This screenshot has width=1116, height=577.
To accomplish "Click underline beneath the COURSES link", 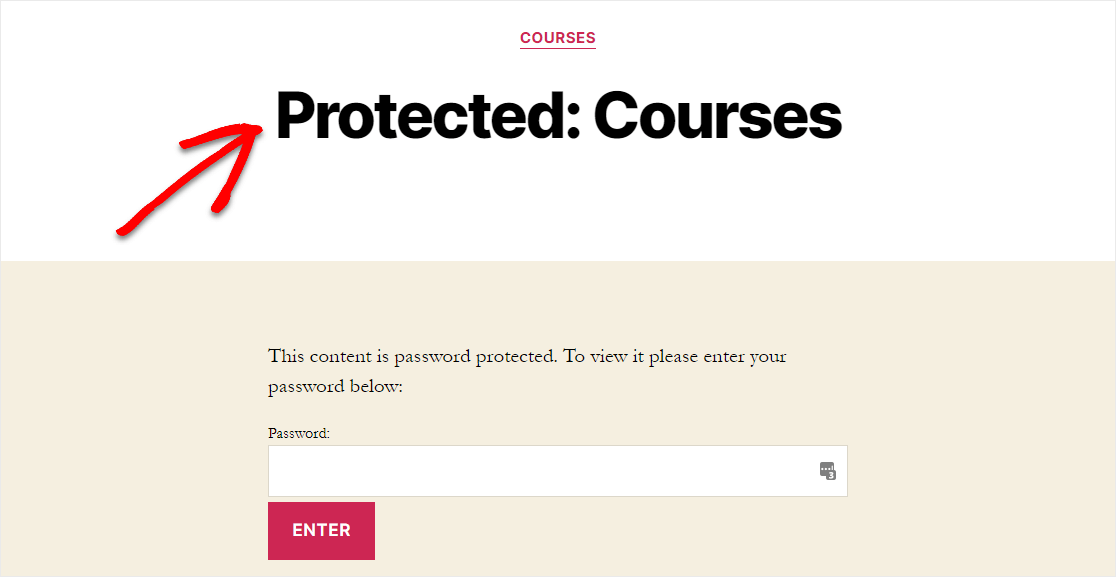I will click(x=557, y=48).
